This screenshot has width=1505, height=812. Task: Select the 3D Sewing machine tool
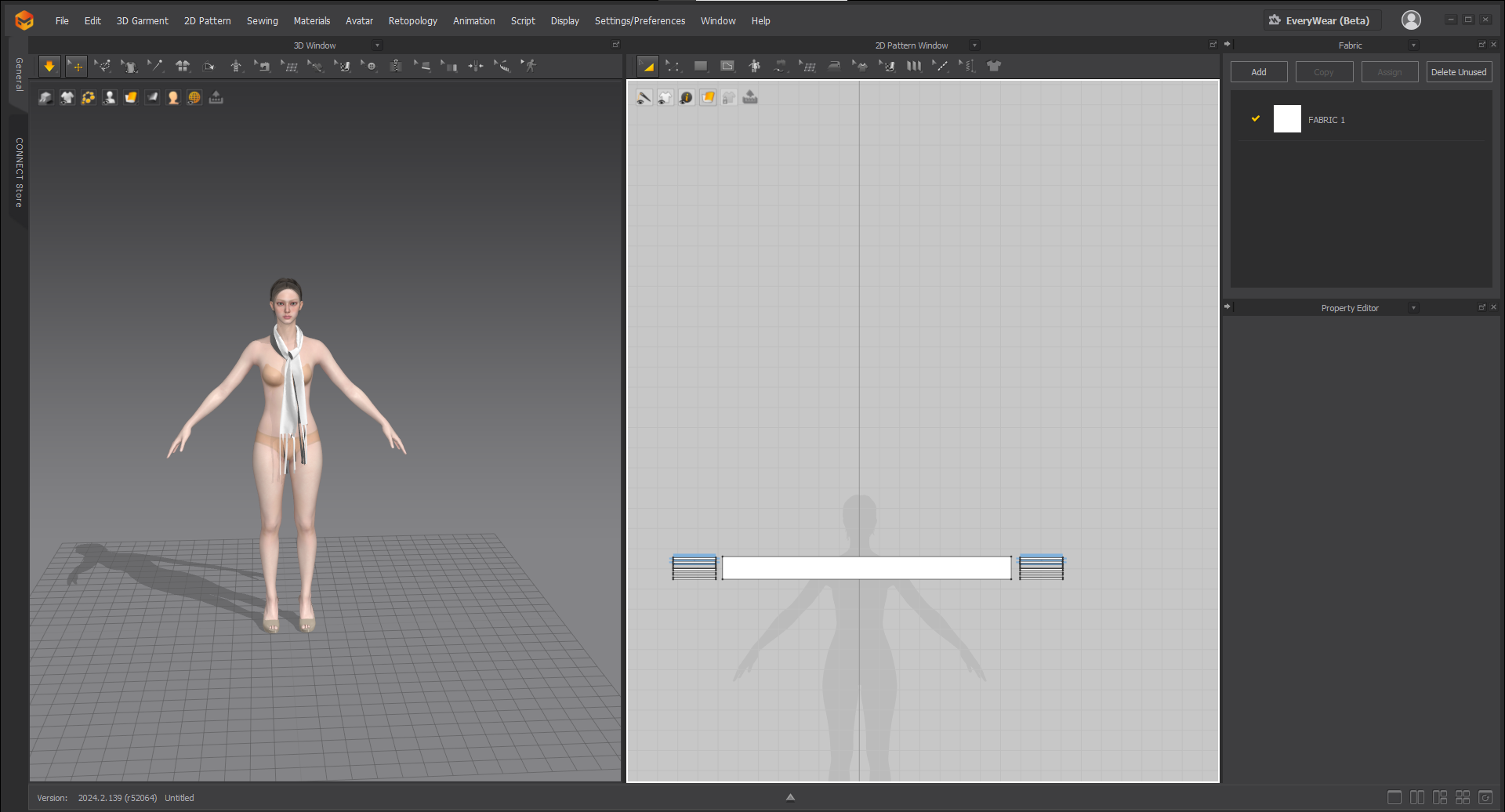263,67
